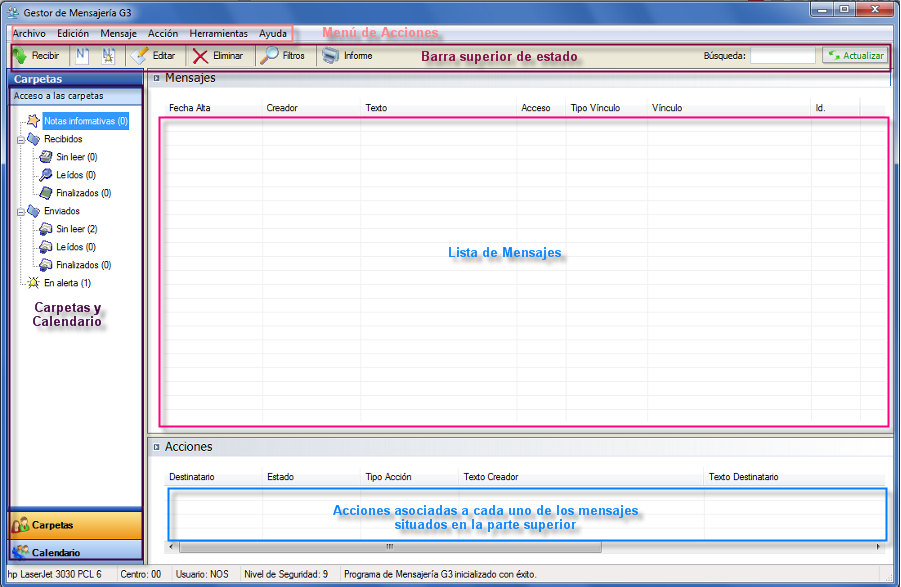Focus the Búsqueda search field
Screen dimensions: 901x587
(783, 56)
